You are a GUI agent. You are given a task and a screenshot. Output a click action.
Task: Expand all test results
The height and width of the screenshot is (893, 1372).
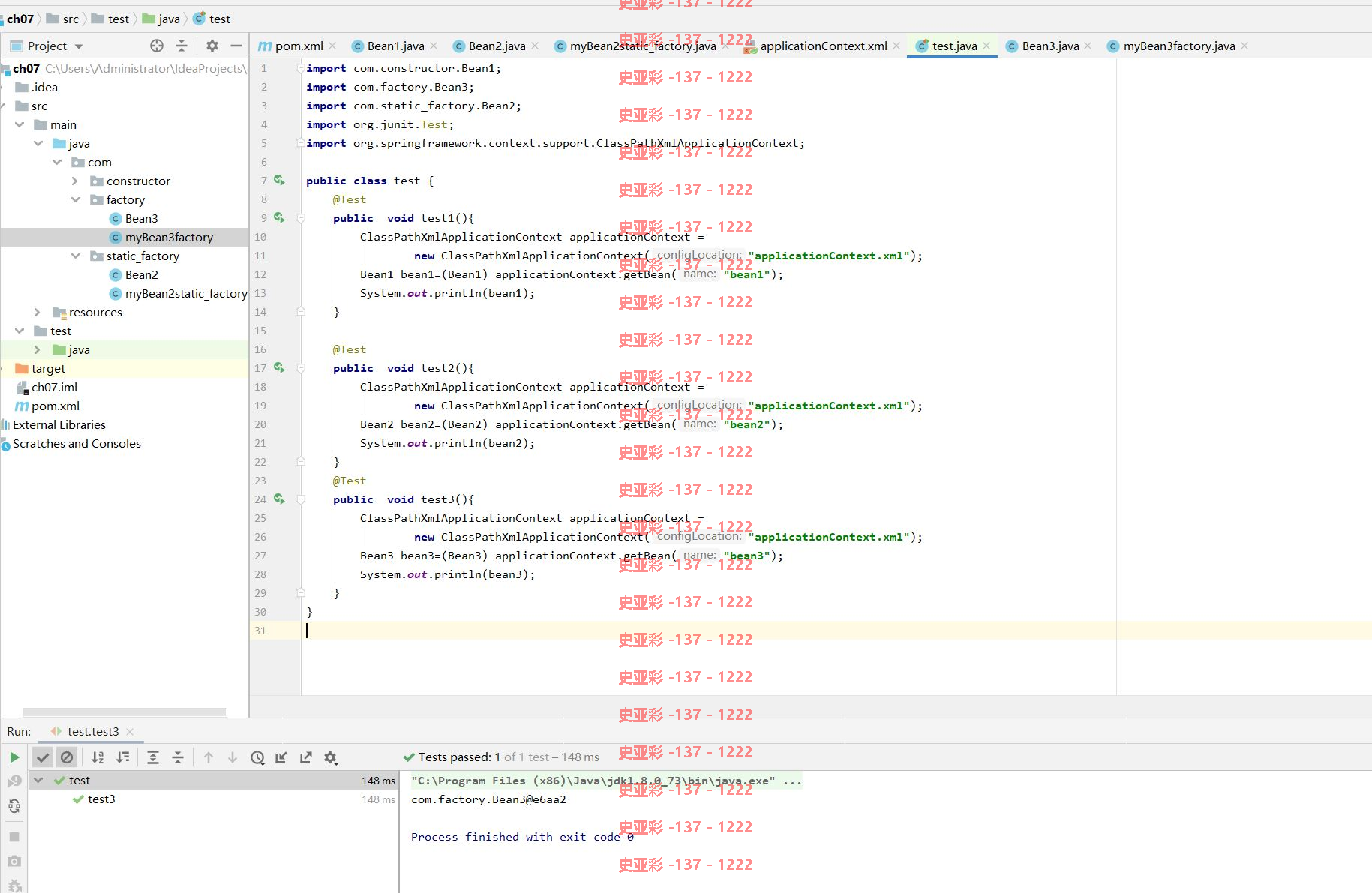coord(153,757)
